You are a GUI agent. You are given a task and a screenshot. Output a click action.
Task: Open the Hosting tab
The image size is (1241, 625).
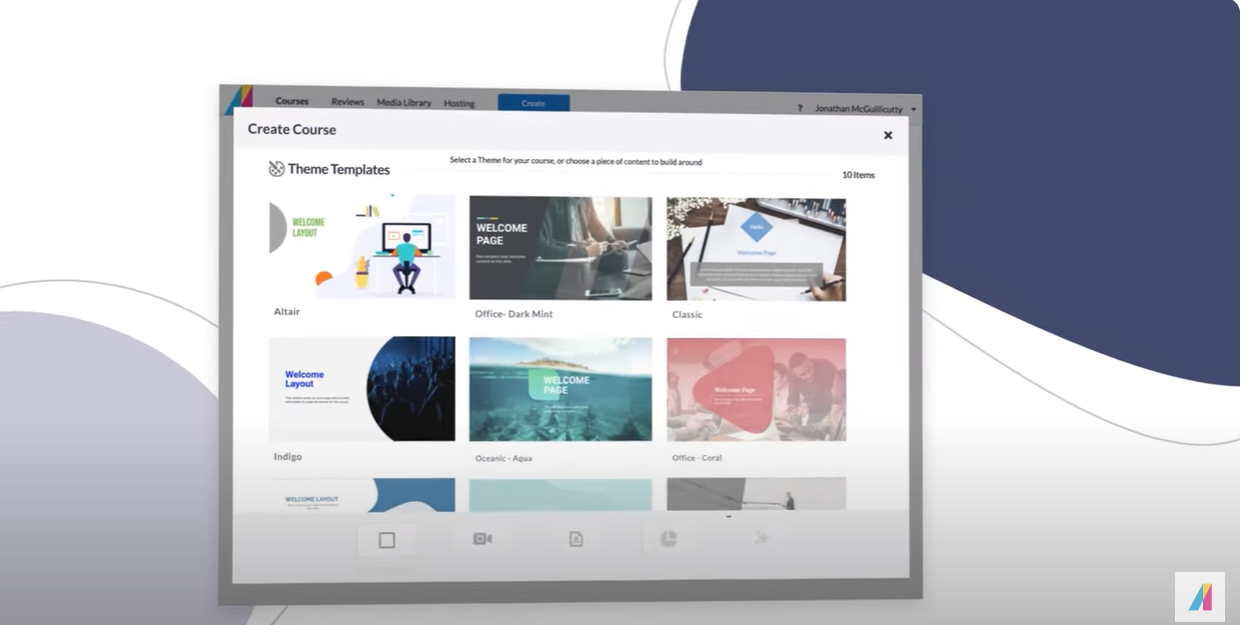click(460, 103)
